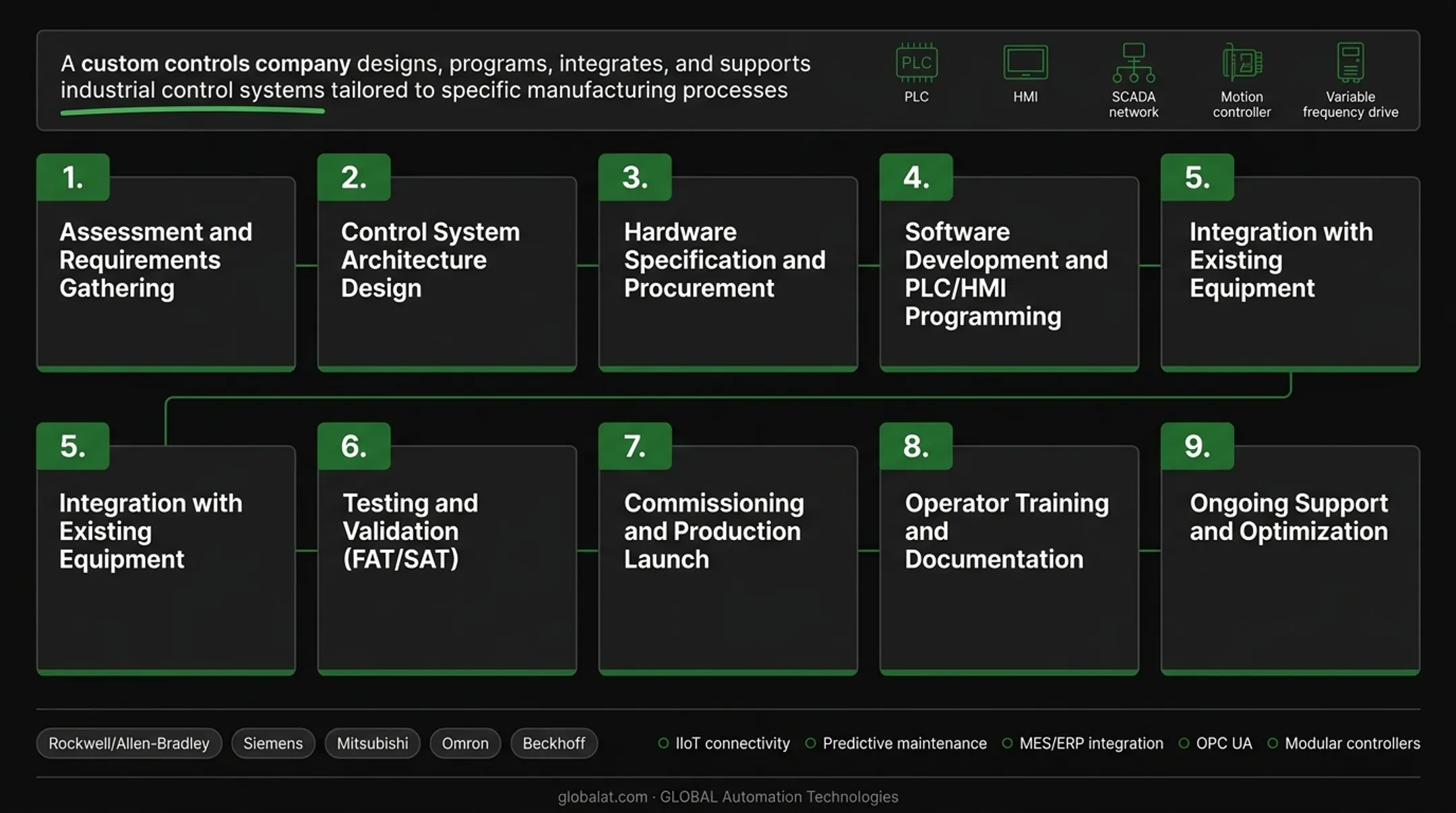Open the Hardware Specification and Procurement card

728,274
